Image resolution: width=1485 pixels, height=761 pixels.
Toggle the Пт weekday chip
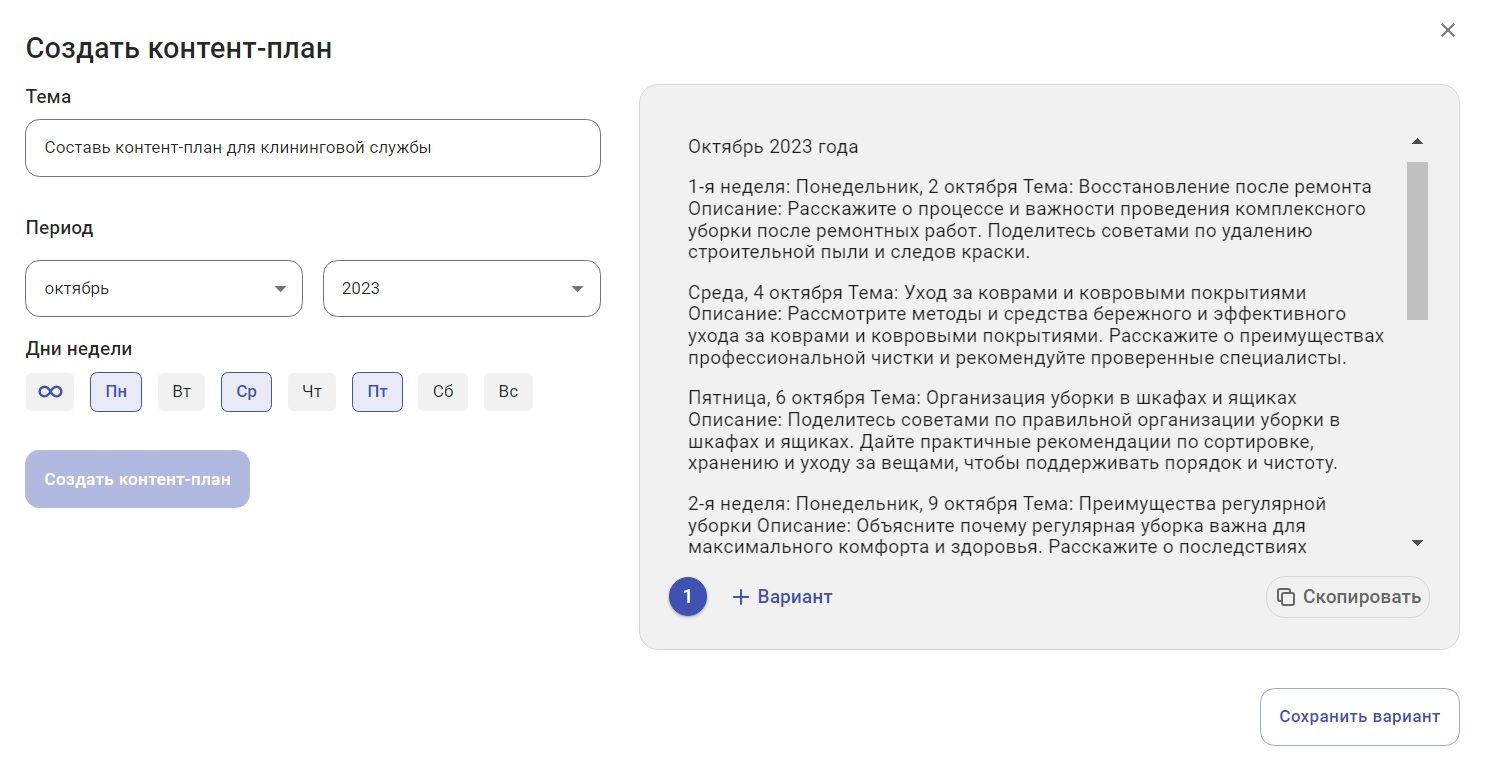pyautogui.click(x=377, y=392)
